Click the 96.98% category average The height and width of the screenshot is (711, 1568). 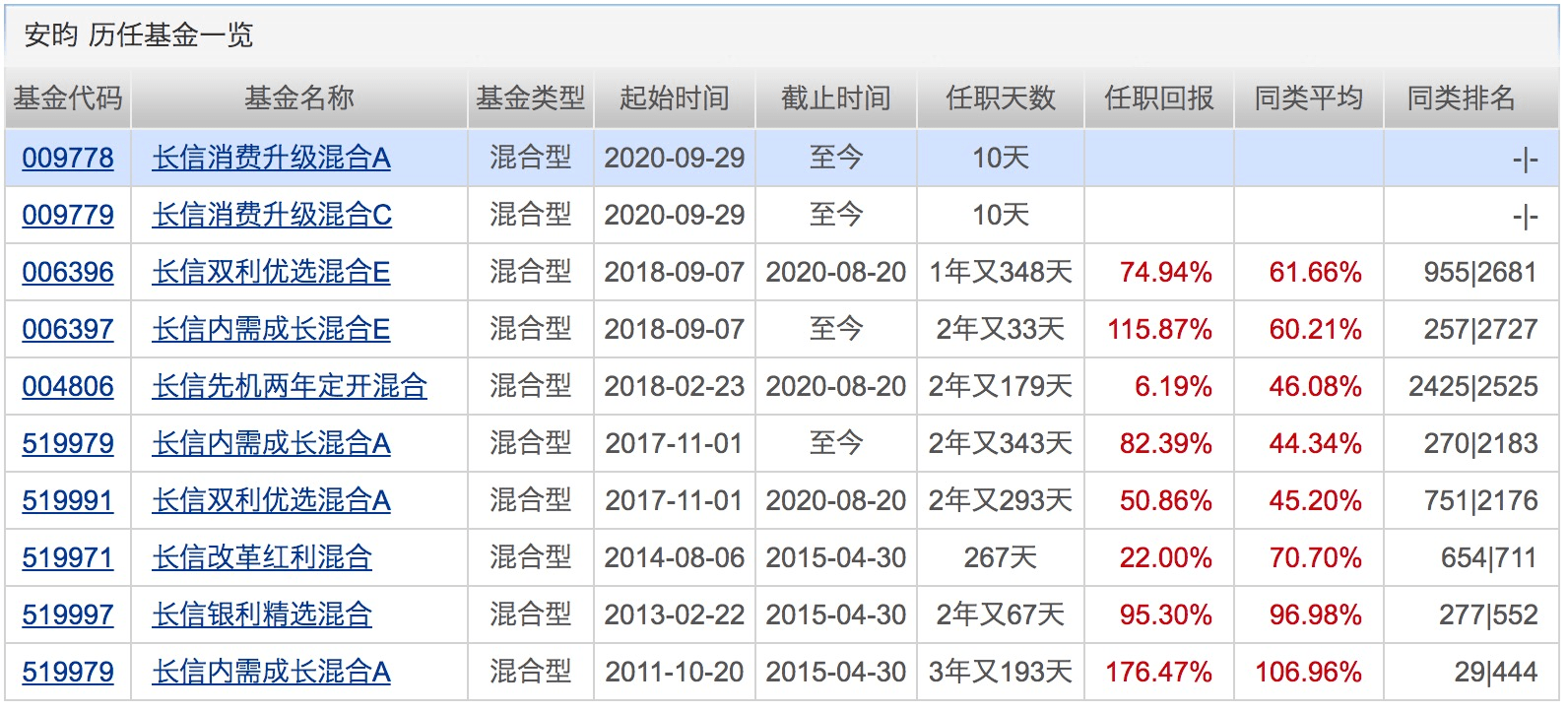click(1316, 614)
